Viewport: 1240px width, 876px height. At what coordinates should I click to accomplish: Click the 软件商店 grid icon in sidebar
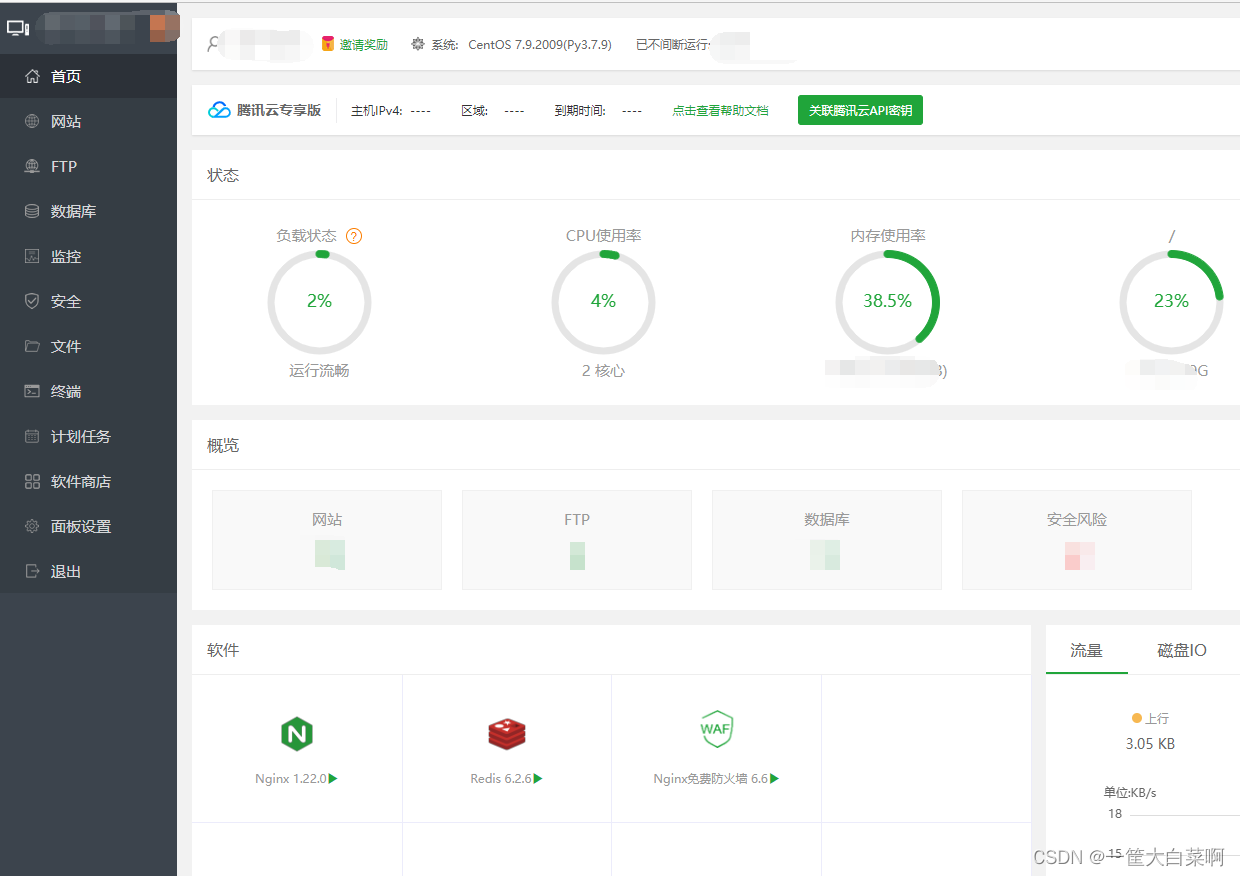coord(32,481)
